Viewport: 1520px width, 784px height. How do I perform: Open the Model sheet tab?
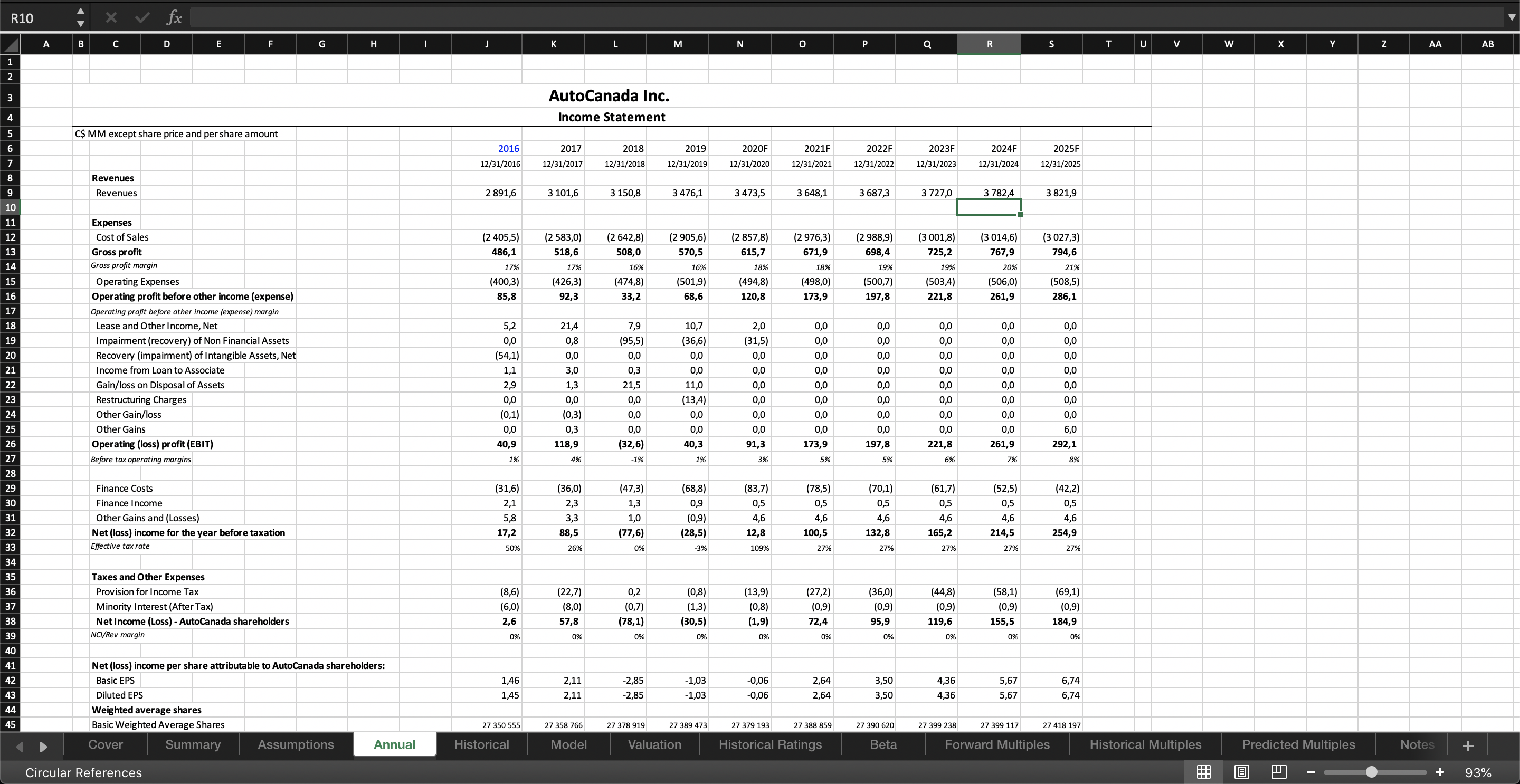click(569, 744)
